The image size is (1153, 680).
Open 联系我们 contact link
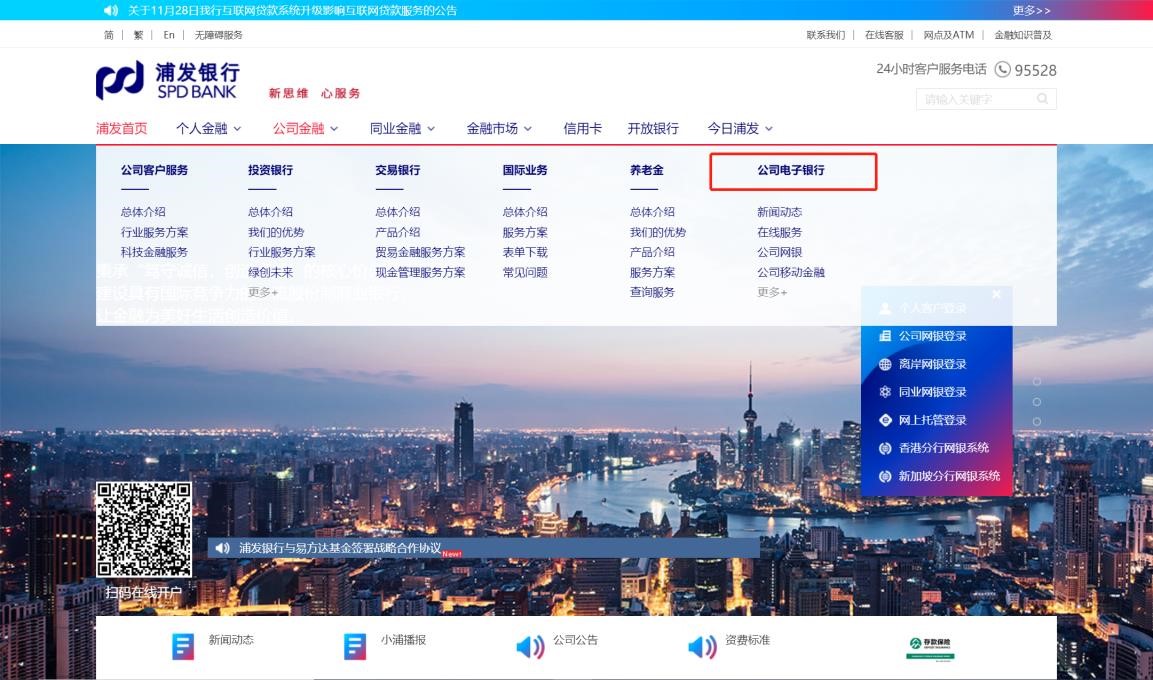click(x=826, y=35)
